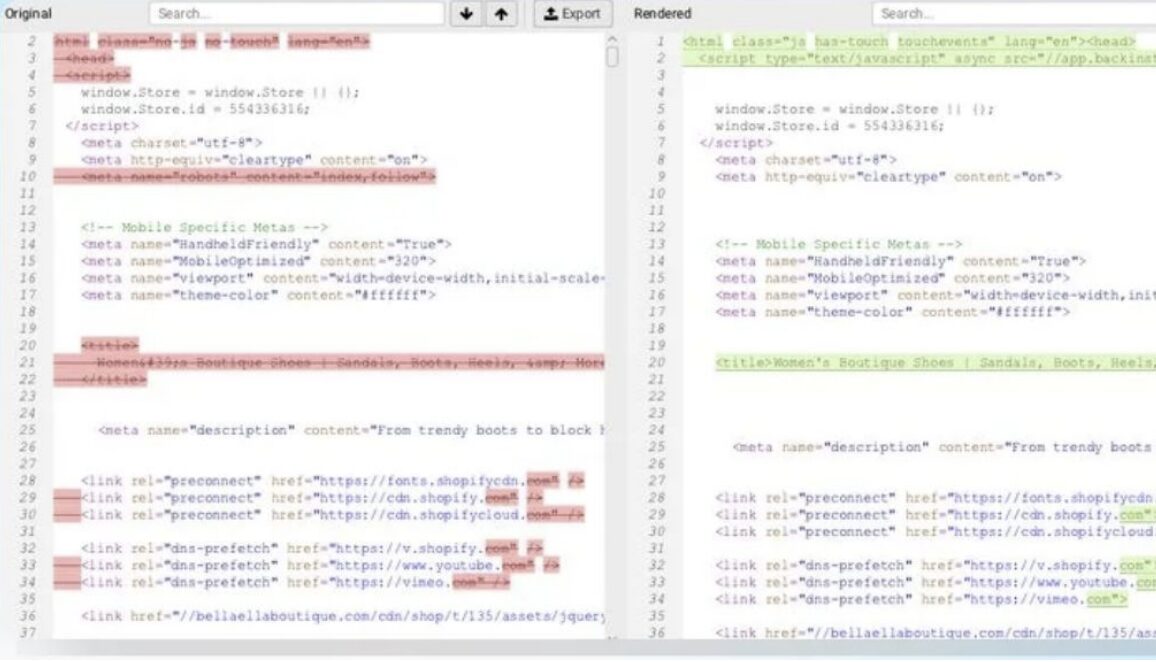Click theme-color meta line in Original pane
This screenshot has width=1156, height=662.
(258, 296)
